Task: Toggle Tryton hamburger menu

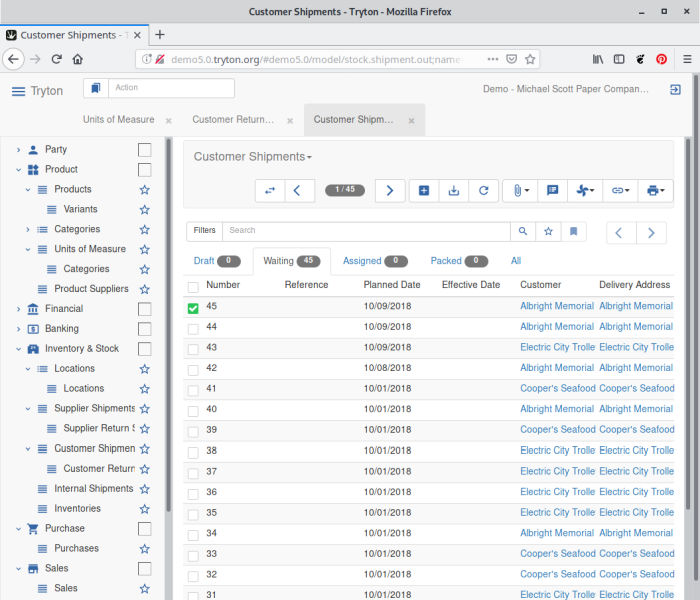Action: [18, 92]
